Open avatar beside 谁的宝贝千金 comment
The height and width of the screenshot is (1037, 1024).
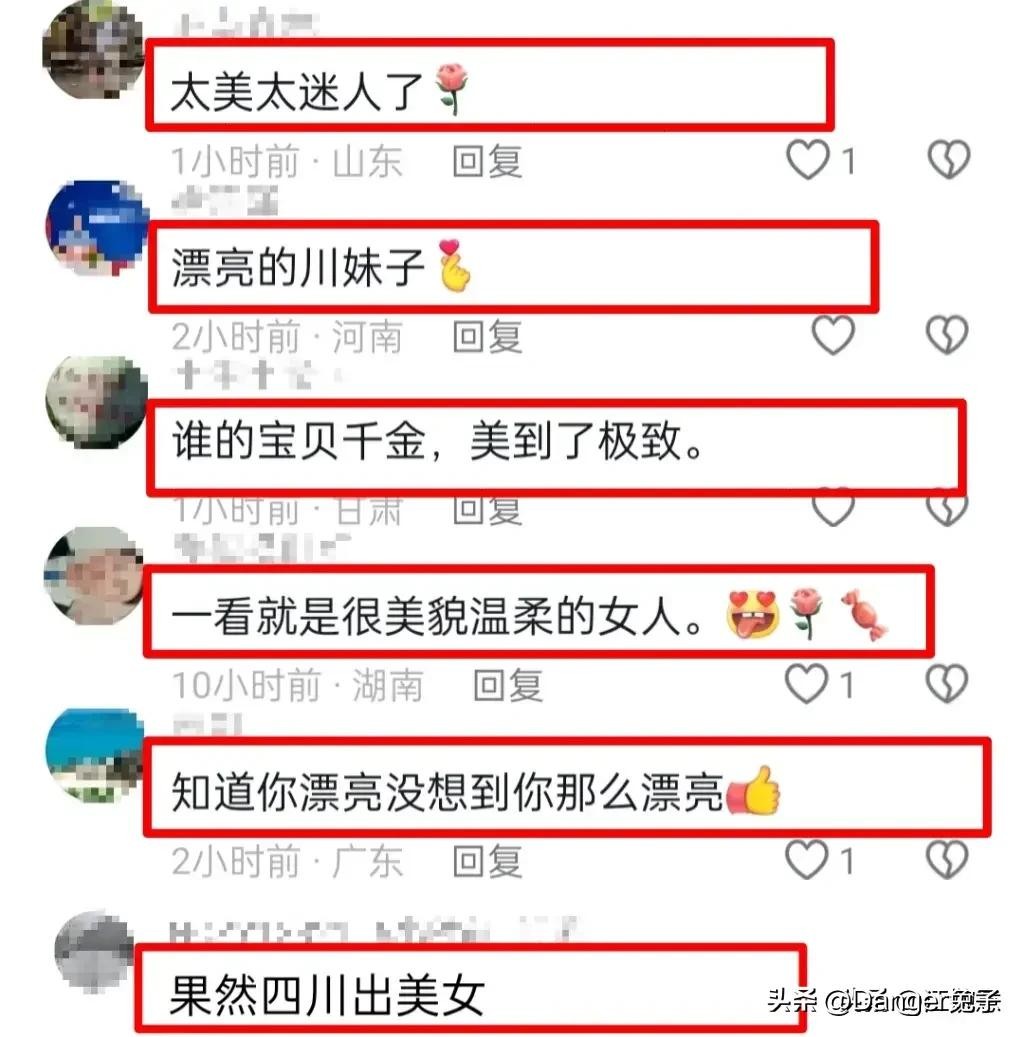(x=97, y=402)
